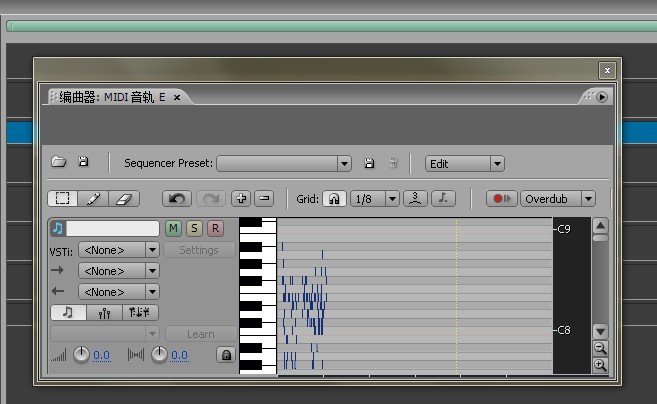Close the MIDI editor tab
The width and height of the screenshot is (657, 404).
click(x=177, y=98)
